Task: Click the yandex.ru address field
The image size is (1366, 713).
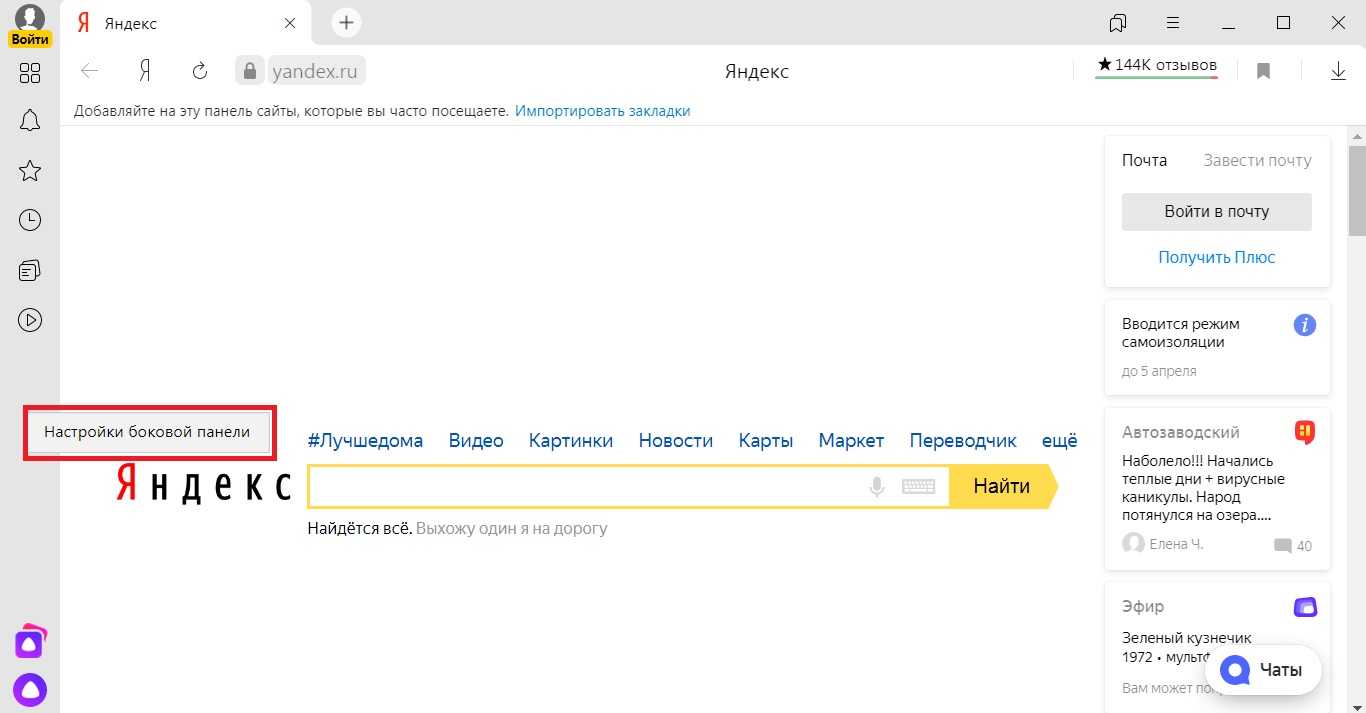Action: (x=318, y=70)
